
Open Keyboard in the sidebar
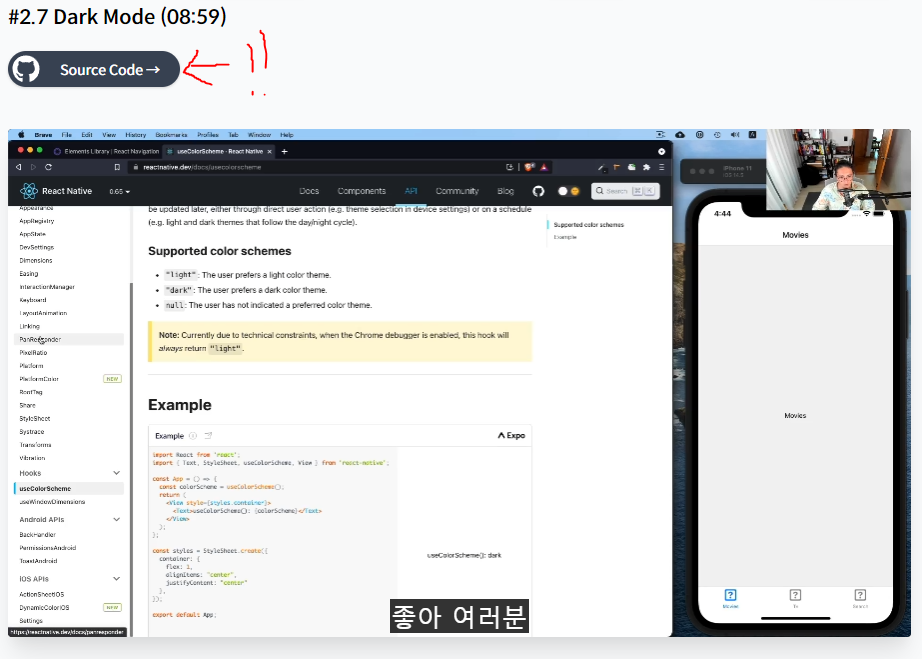pyautogui.click(x=33, y=300)
